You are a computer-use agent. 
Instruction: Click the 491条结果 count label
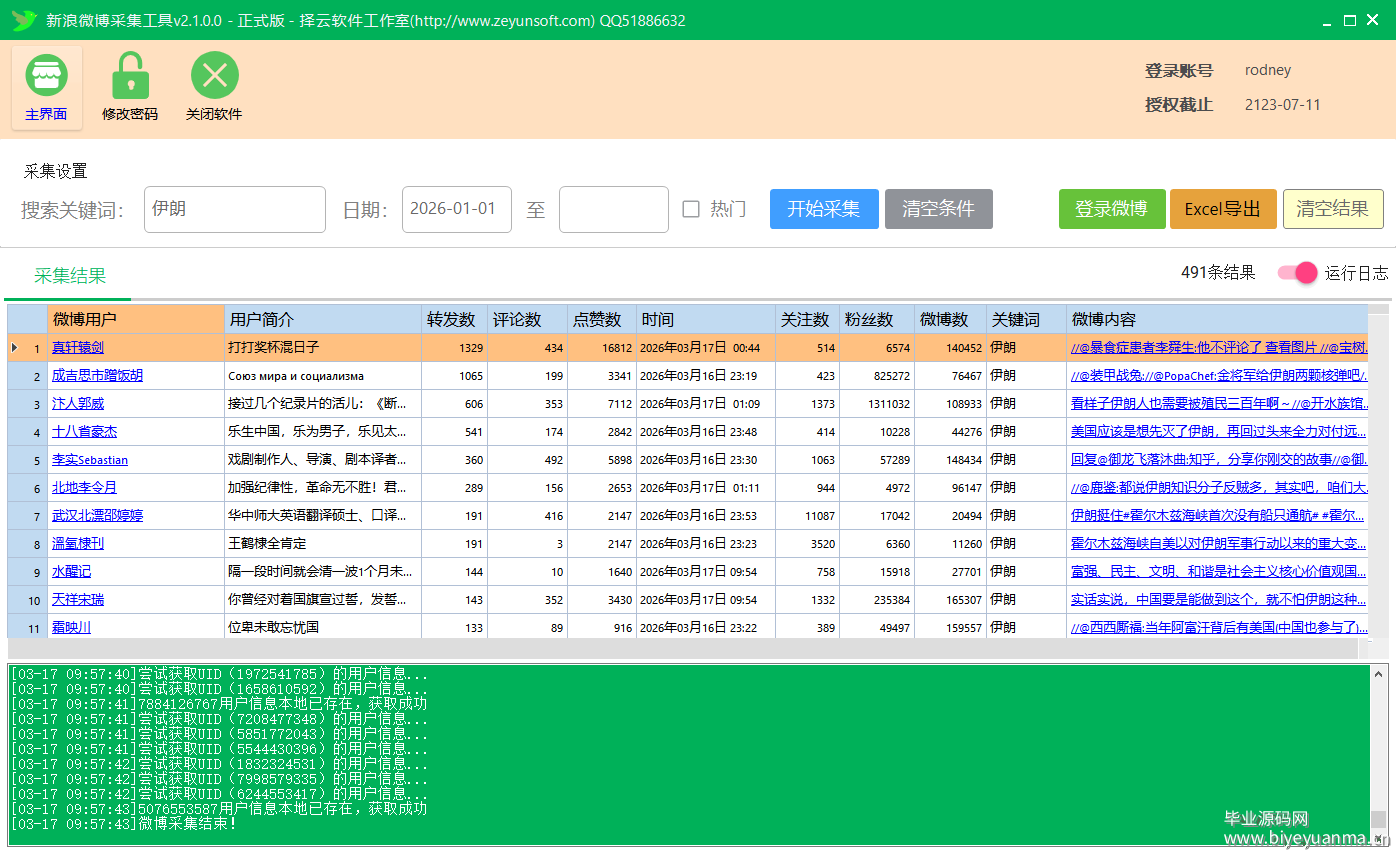(x=1217, y=273)
